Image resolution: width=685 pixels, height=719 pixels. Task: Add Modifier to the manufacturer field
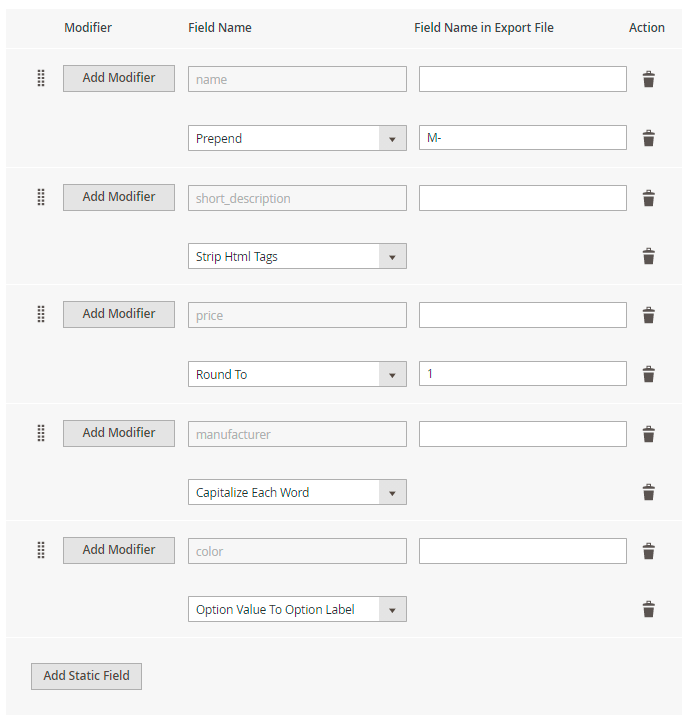[119, 433]
